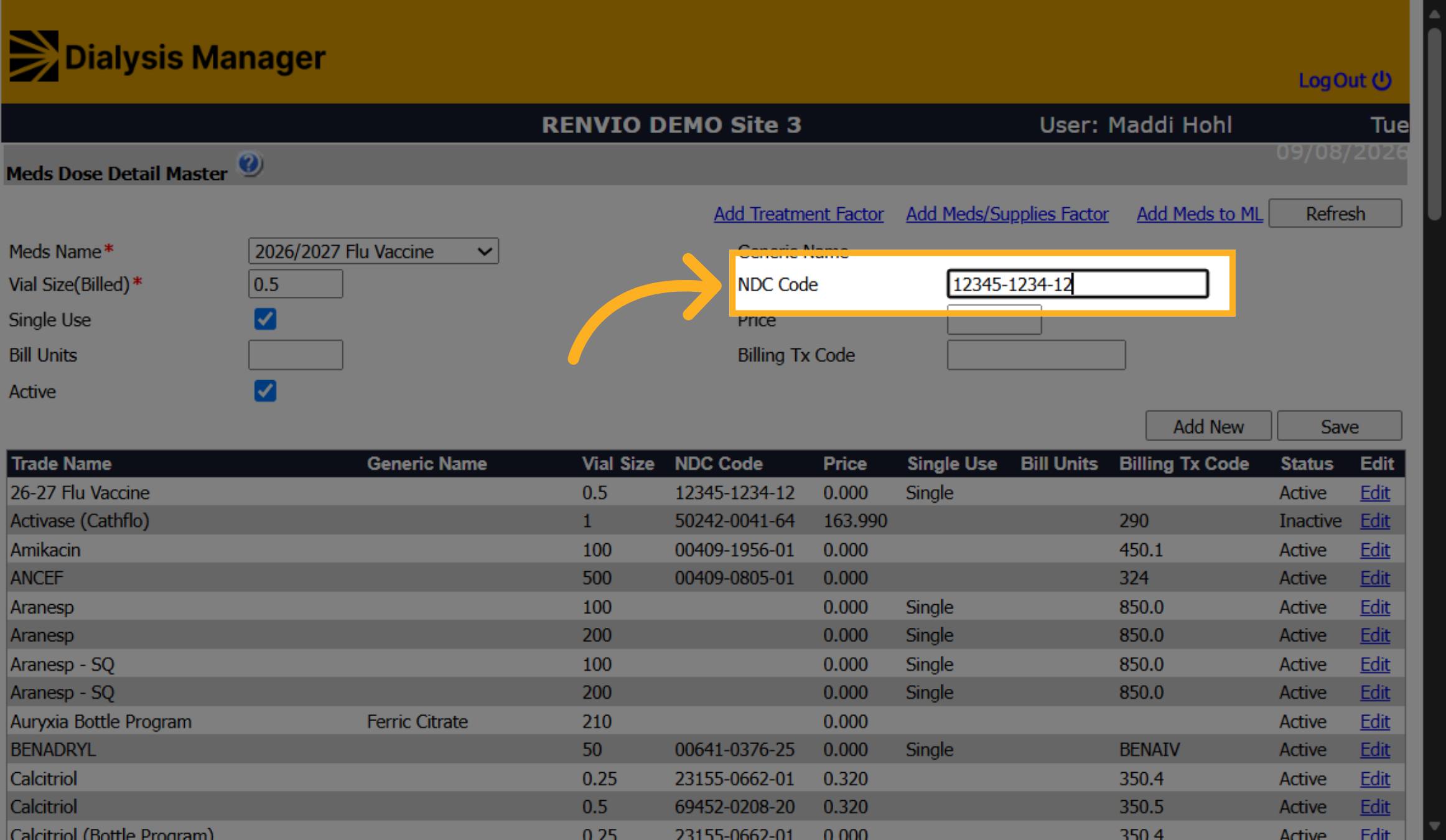Edit the Activase (Cathflo) row
This screenshot has height=840, width=1446.
[1374, 521]
